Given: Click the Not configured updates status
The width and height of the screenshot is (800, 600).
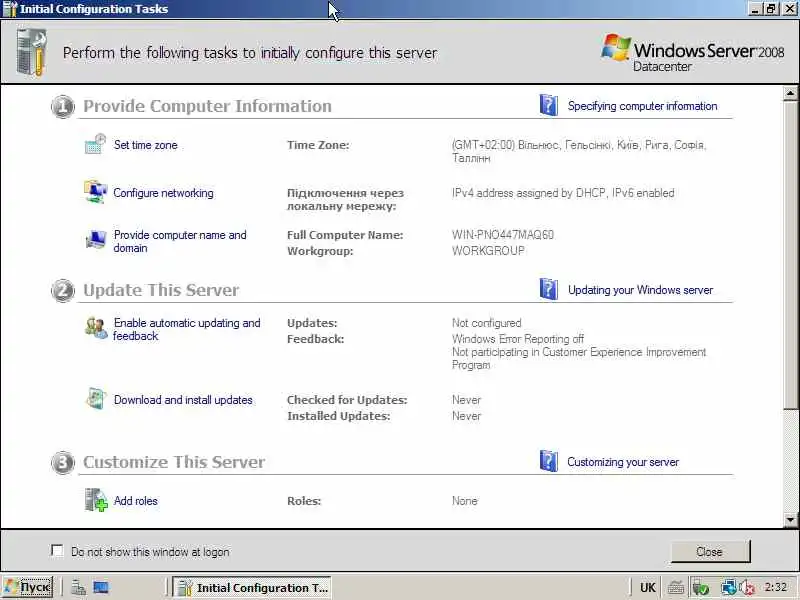Looking at the screenshot, I should point(487,323).
